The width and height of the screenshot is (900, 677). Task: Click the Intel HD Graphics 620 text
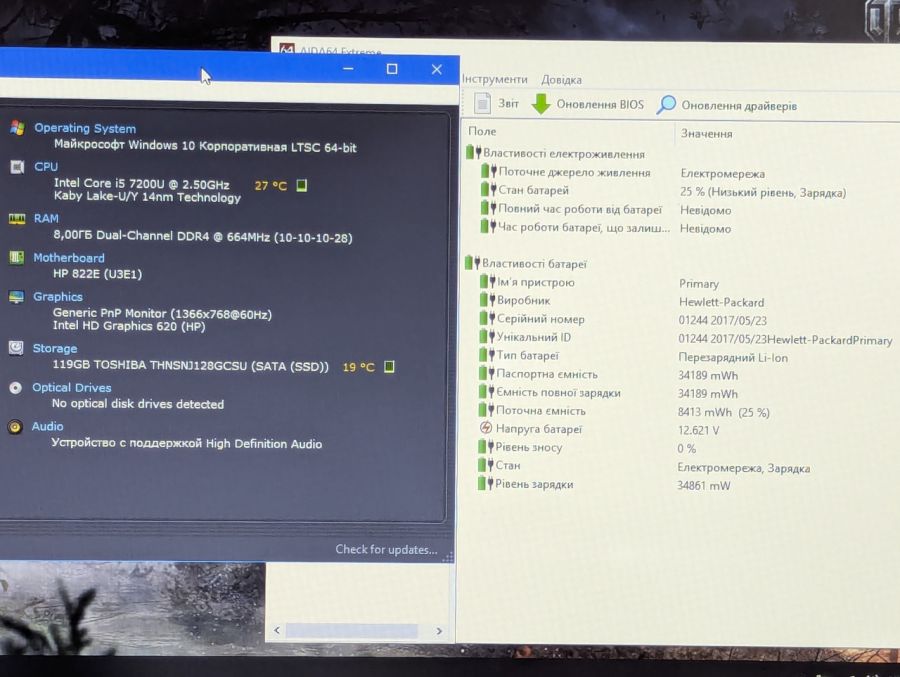(129, 326)
